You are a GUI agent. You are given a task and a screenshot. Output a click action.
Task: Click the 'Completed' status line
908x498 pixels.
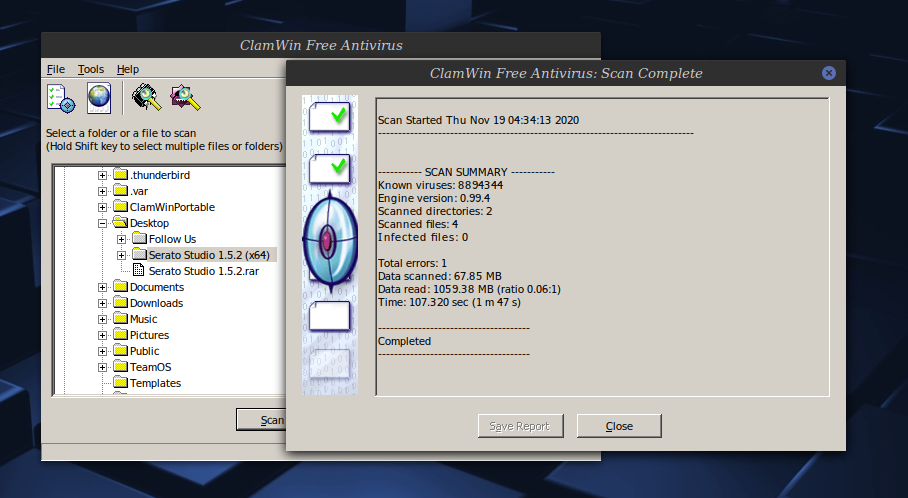[x=404, y=342]
